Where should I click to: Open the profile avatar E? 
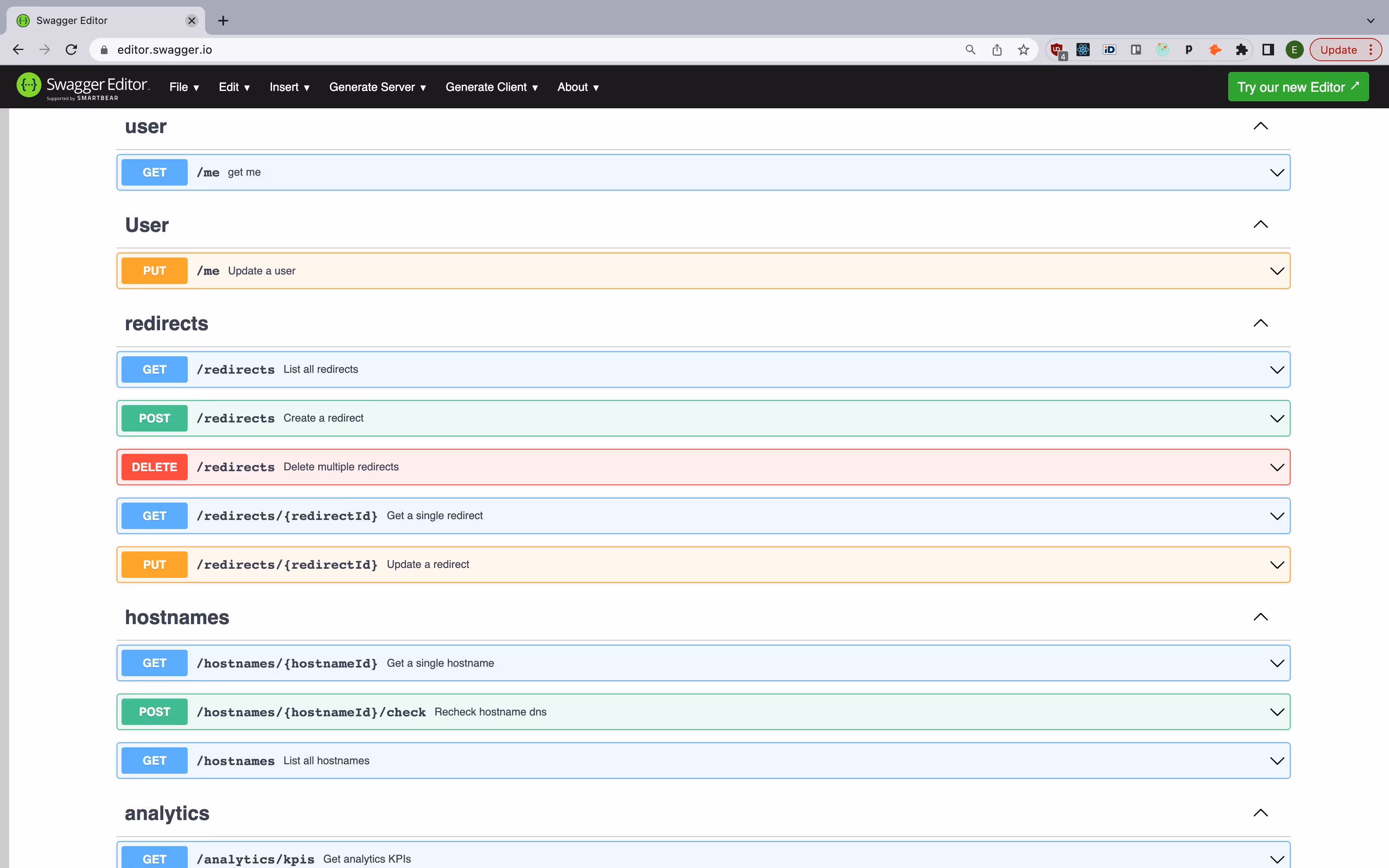click(x=1294, y=50)
